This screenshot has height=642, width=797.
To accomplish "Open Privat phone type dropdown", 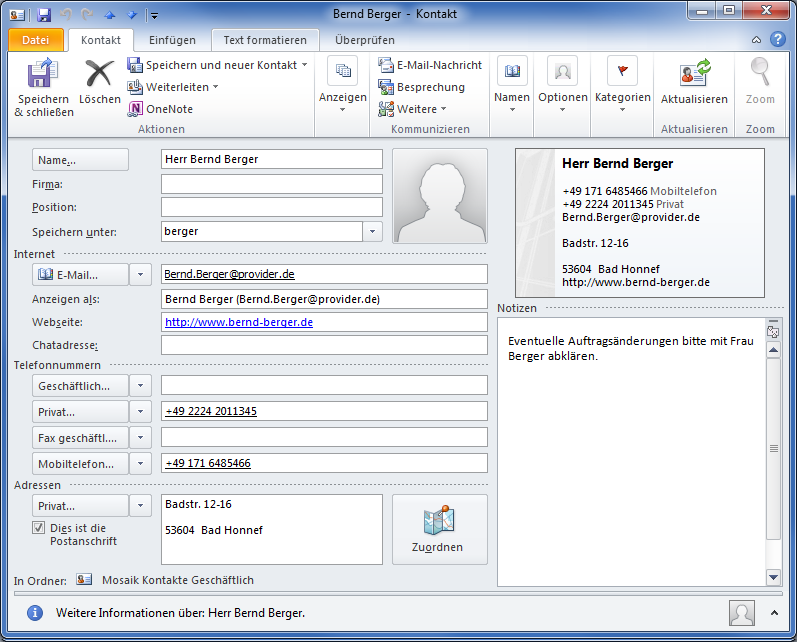I will click(x=140, y=411).
